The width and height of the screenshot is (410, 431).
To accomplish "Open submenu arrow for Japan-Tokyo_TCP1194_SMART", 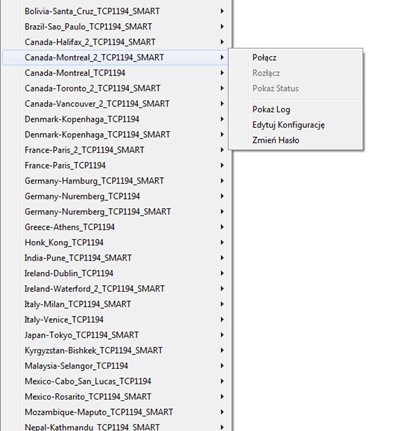I will 222,335.
